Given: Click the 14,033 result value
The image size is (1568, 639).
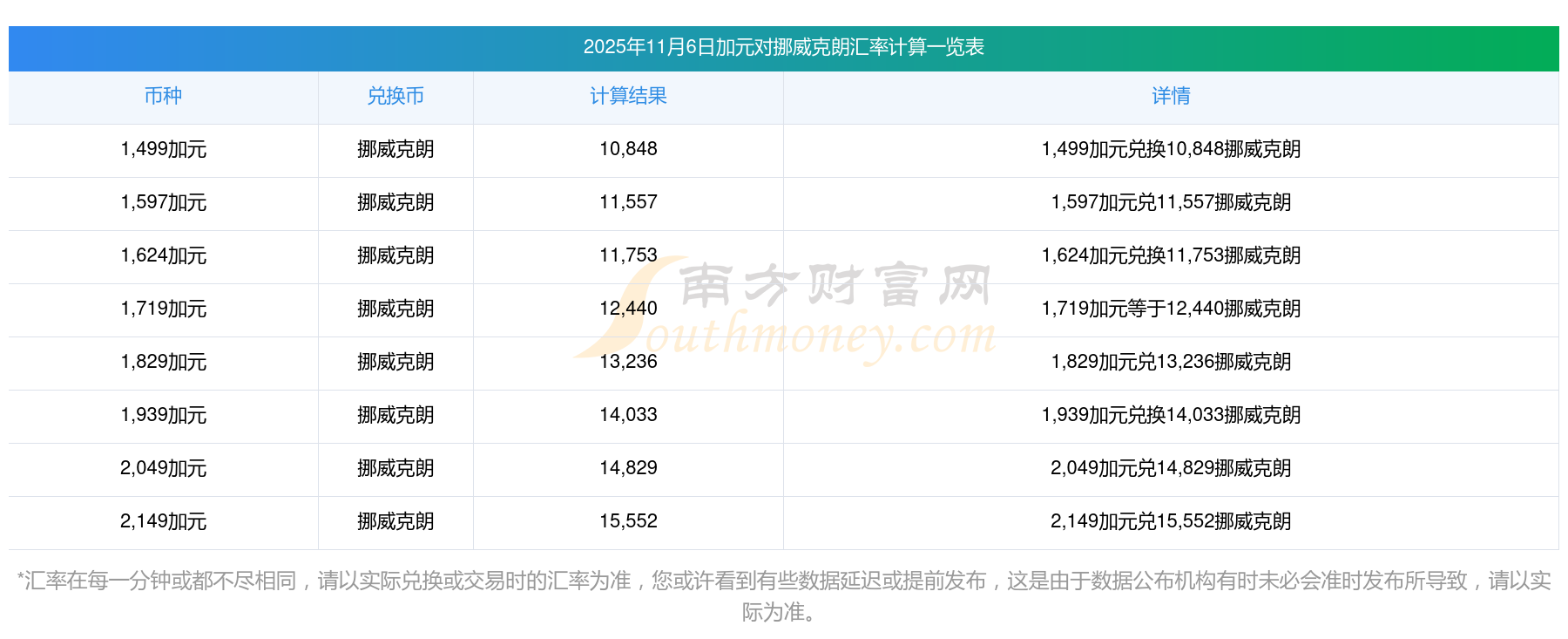Looking at the screenshot, I should pos(628,415).
